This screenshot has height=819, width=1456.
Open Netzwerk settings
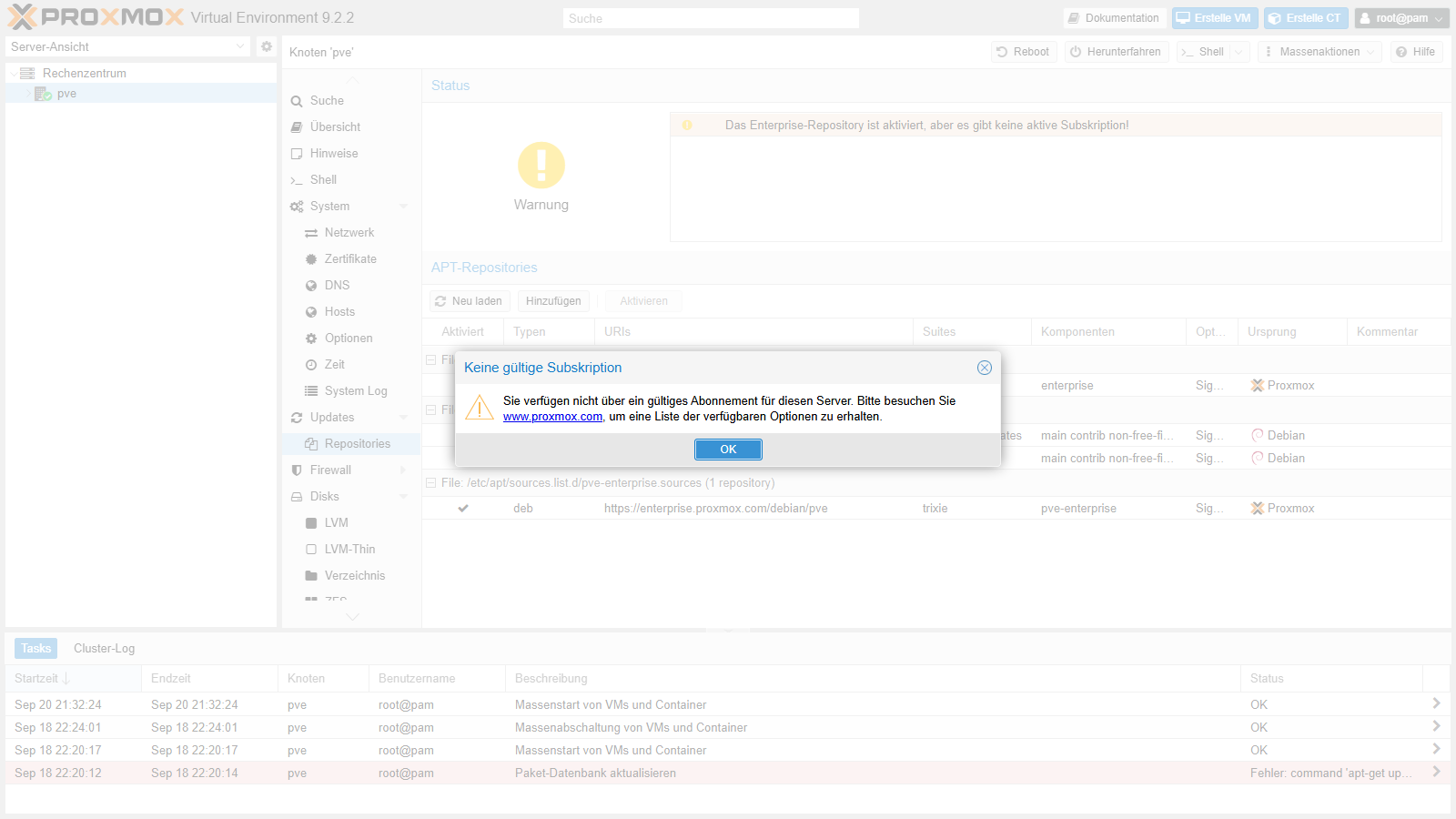(349, 233)
